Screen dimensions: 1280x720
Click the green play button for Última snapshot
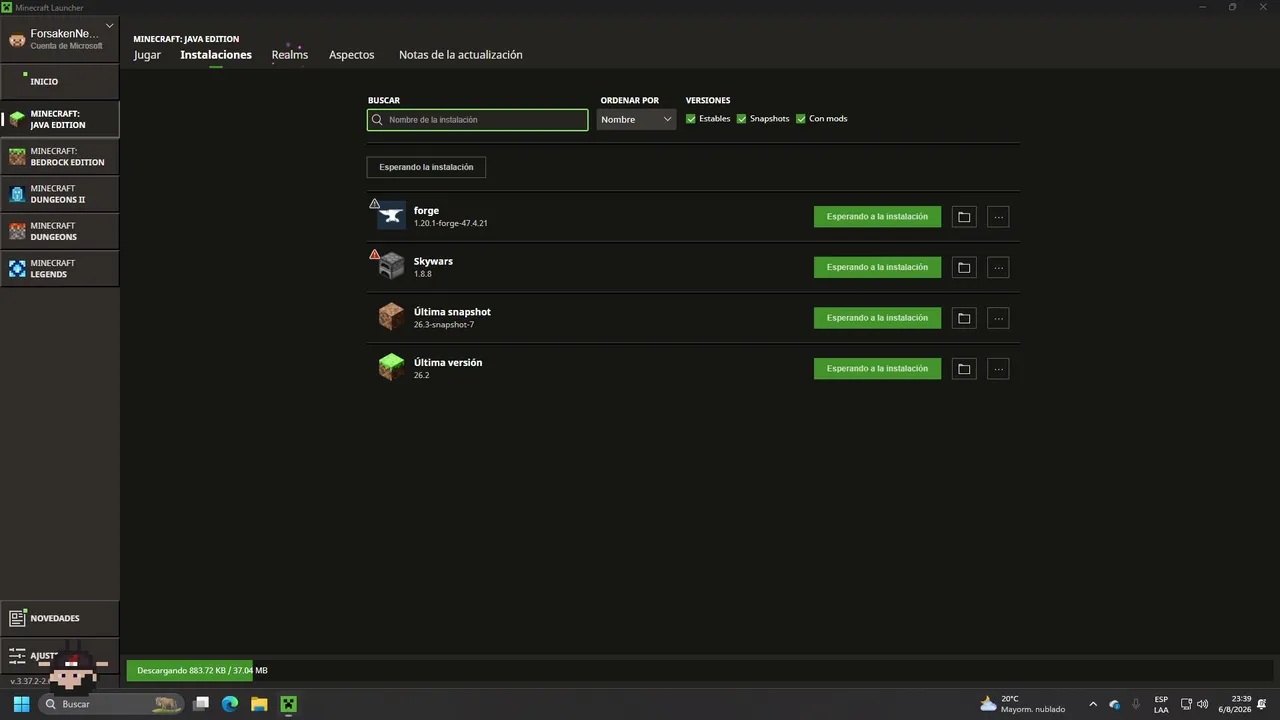(x=877, y=318)
